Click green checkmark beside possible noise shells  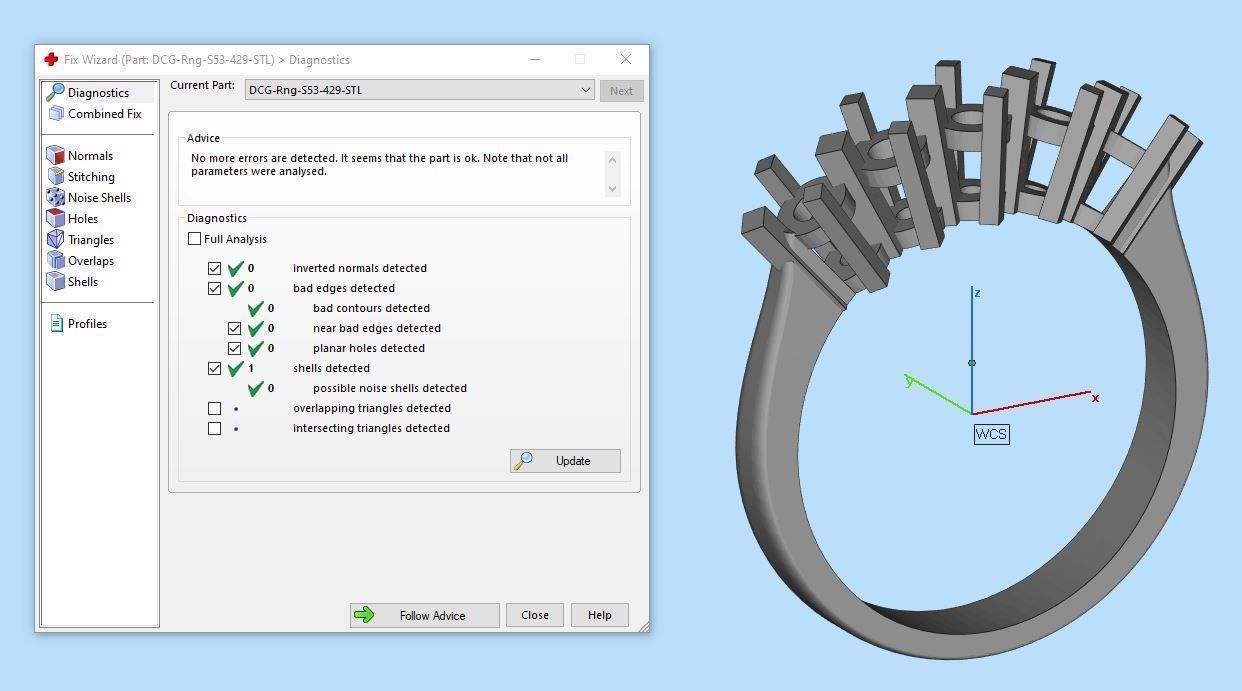point(256,388)
